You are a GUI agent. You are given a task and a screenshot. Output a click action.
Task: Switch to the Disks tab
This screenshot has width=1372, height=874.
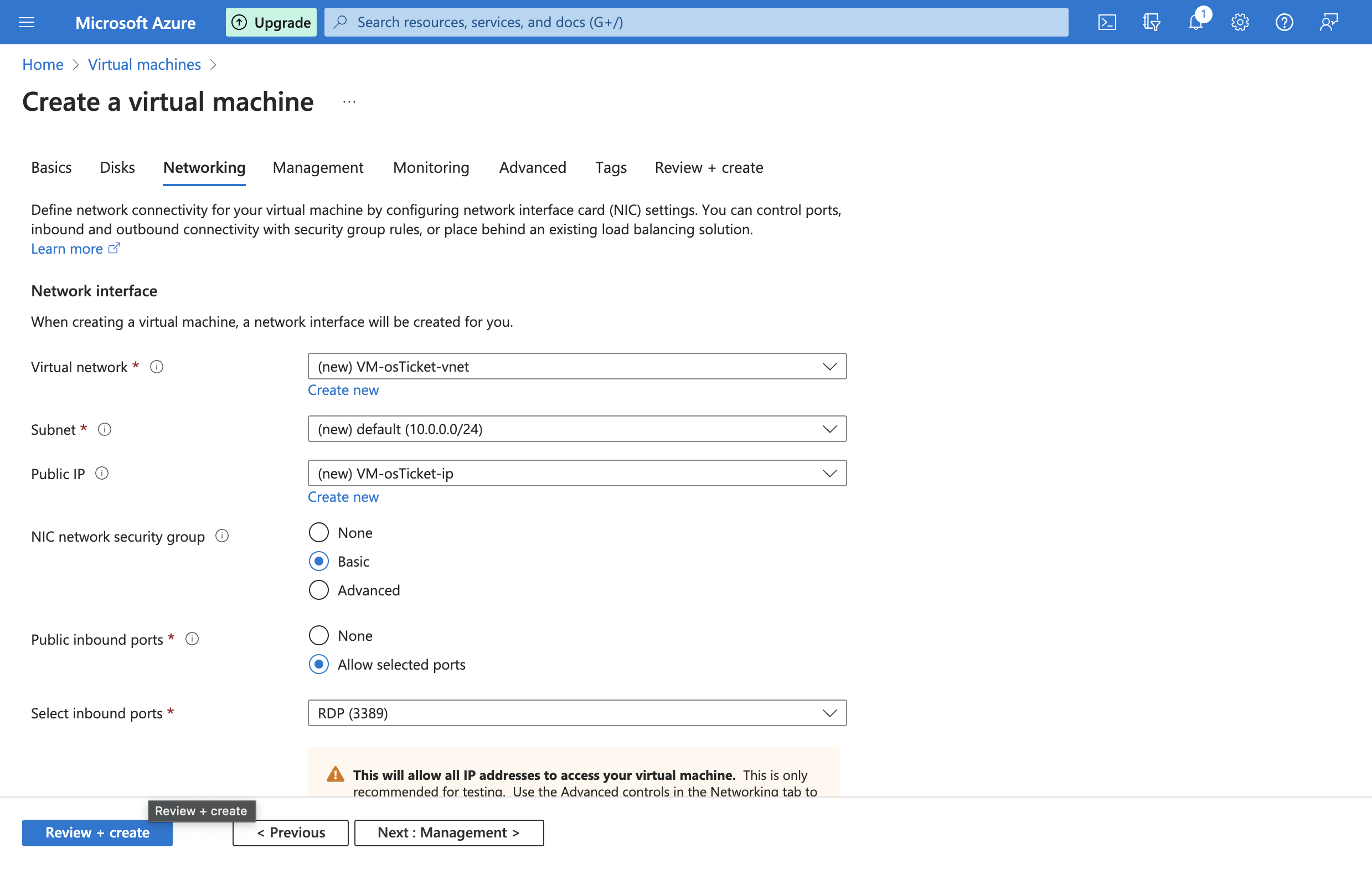click(117, 167)
